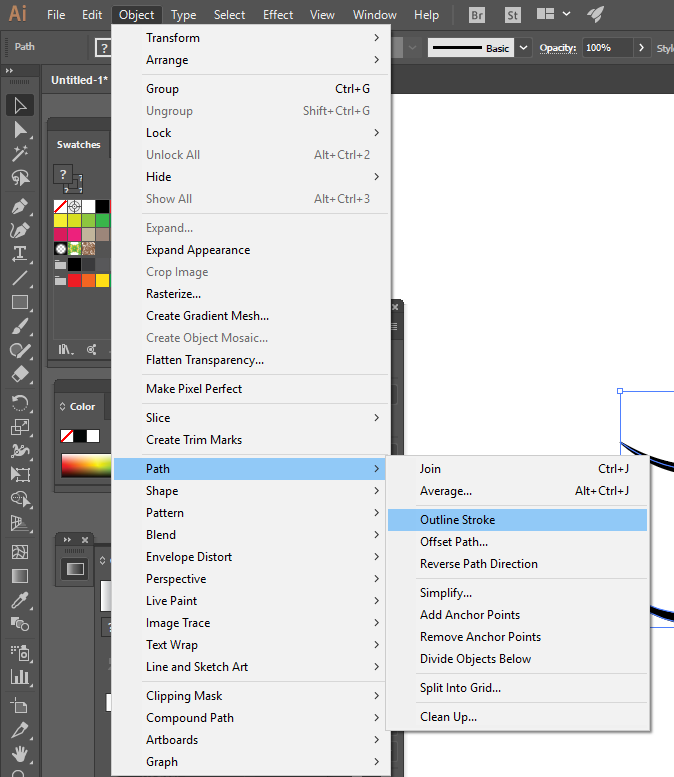Click the yellow swatch in Swatches panel
674x777 pixels.
60,221
